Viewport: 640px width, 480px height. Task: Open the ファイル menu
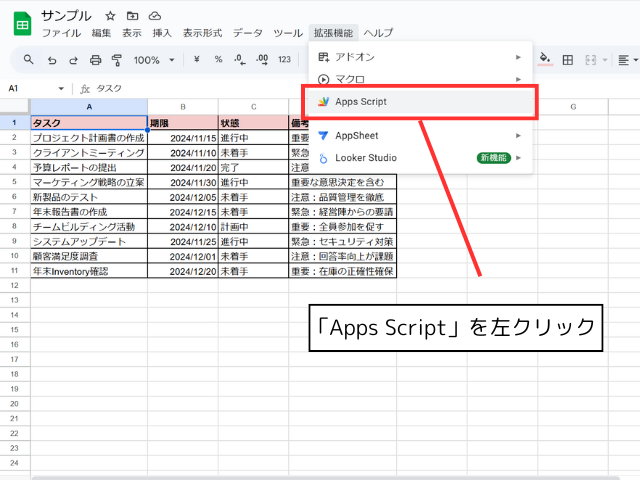pos(62,33)
